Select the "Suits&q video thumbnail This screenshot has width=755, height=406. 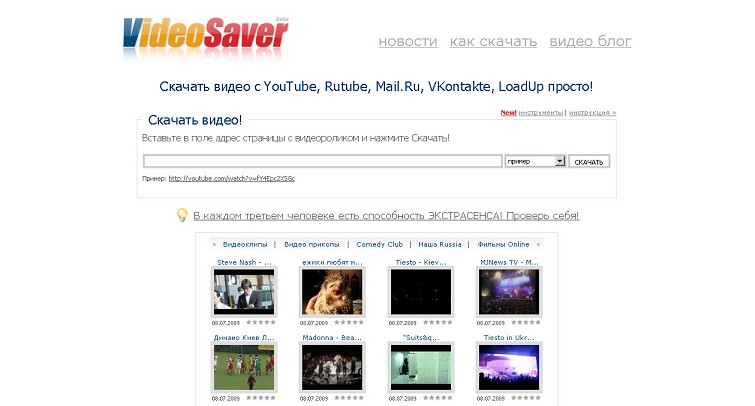[421, 367]
